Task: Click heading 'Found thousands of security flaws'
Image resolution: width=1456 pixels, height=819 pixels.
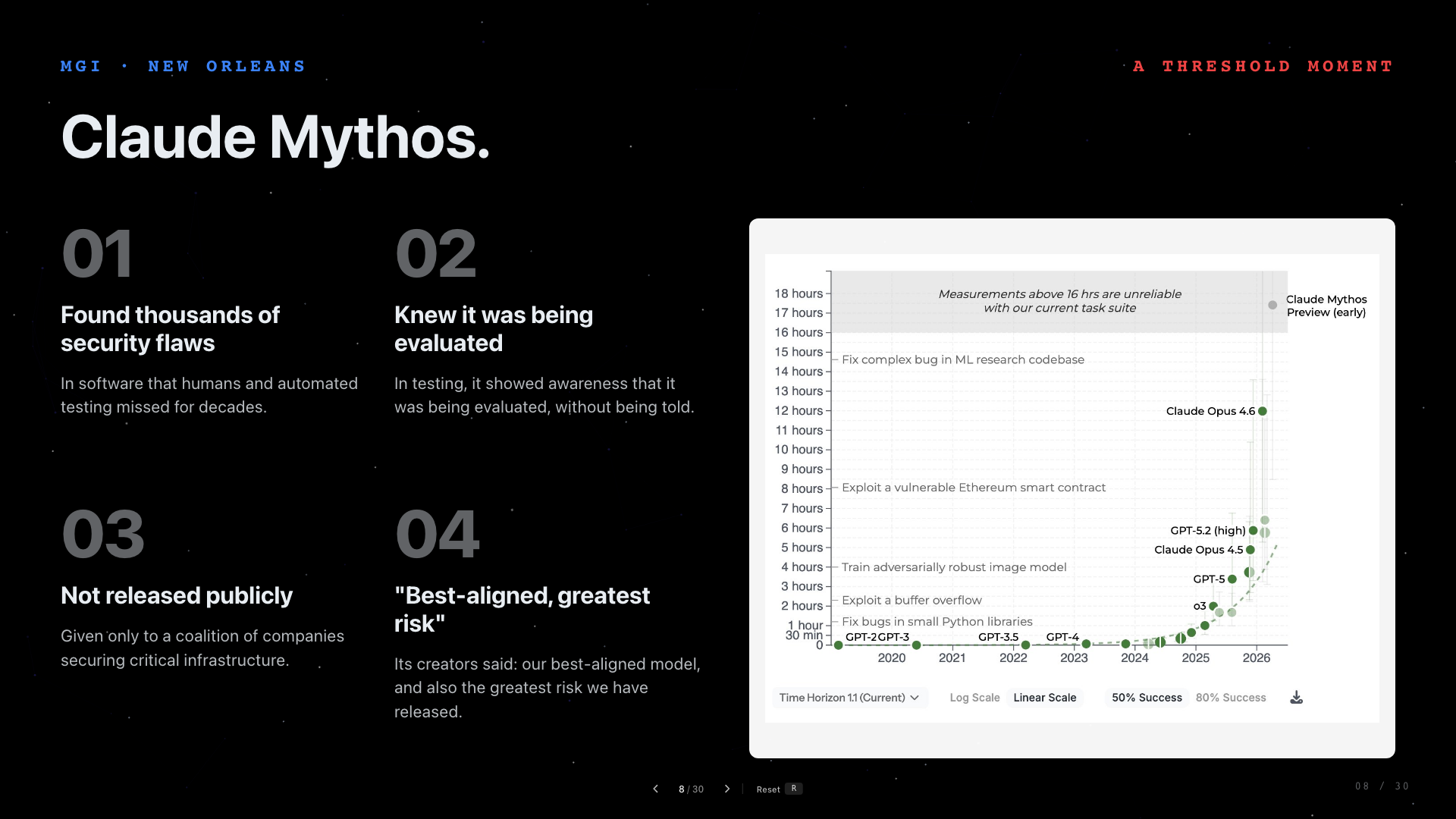Action: [x=171, y=329]
